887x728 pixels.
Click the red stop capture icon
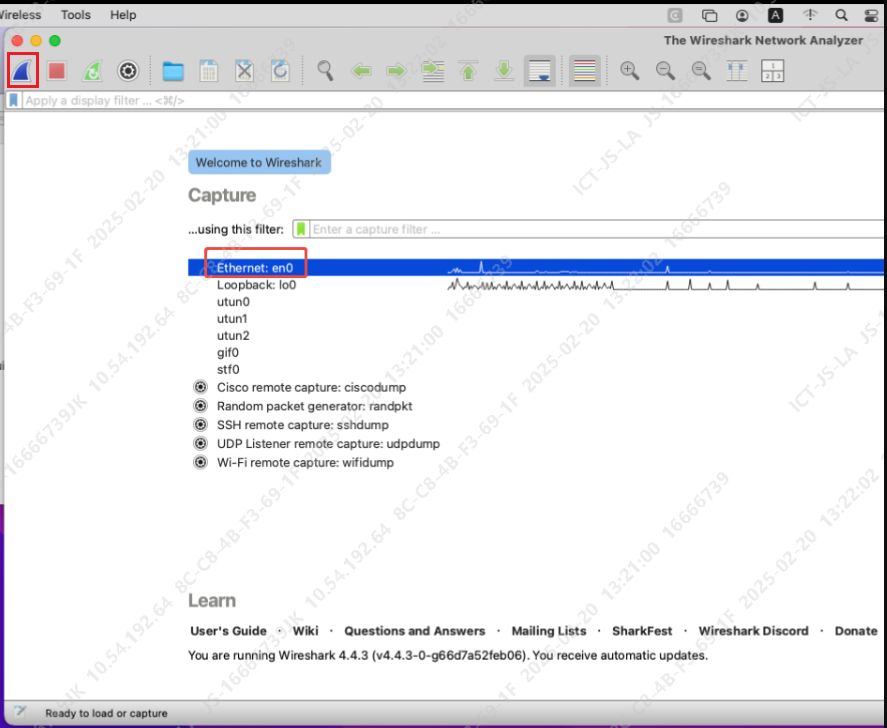(x=57, y=71)
